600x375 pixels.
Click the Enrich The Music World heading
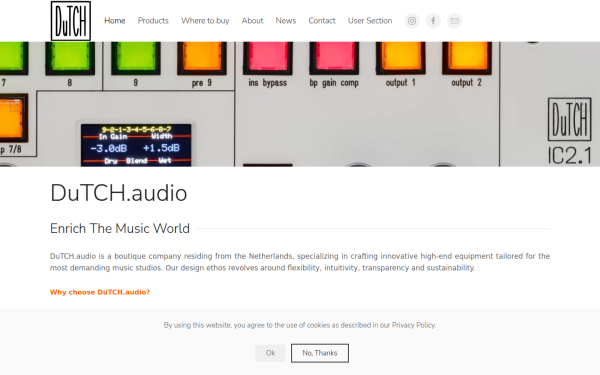pos(120,228)
